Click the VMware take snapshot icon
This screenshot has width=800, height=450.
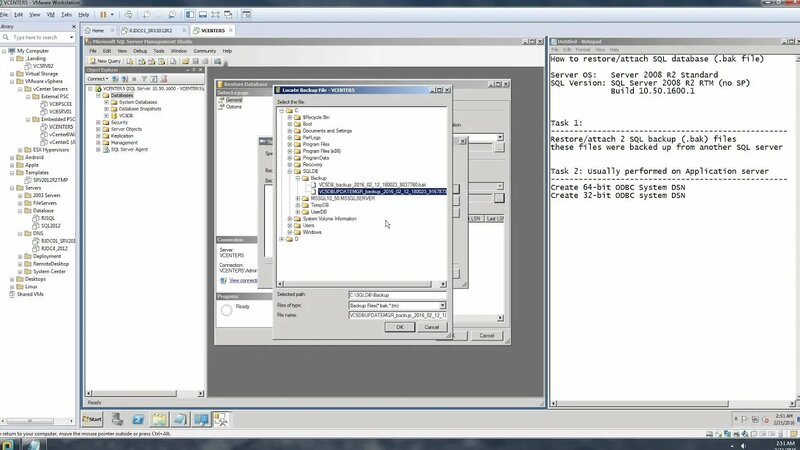[x=146, y=15]
